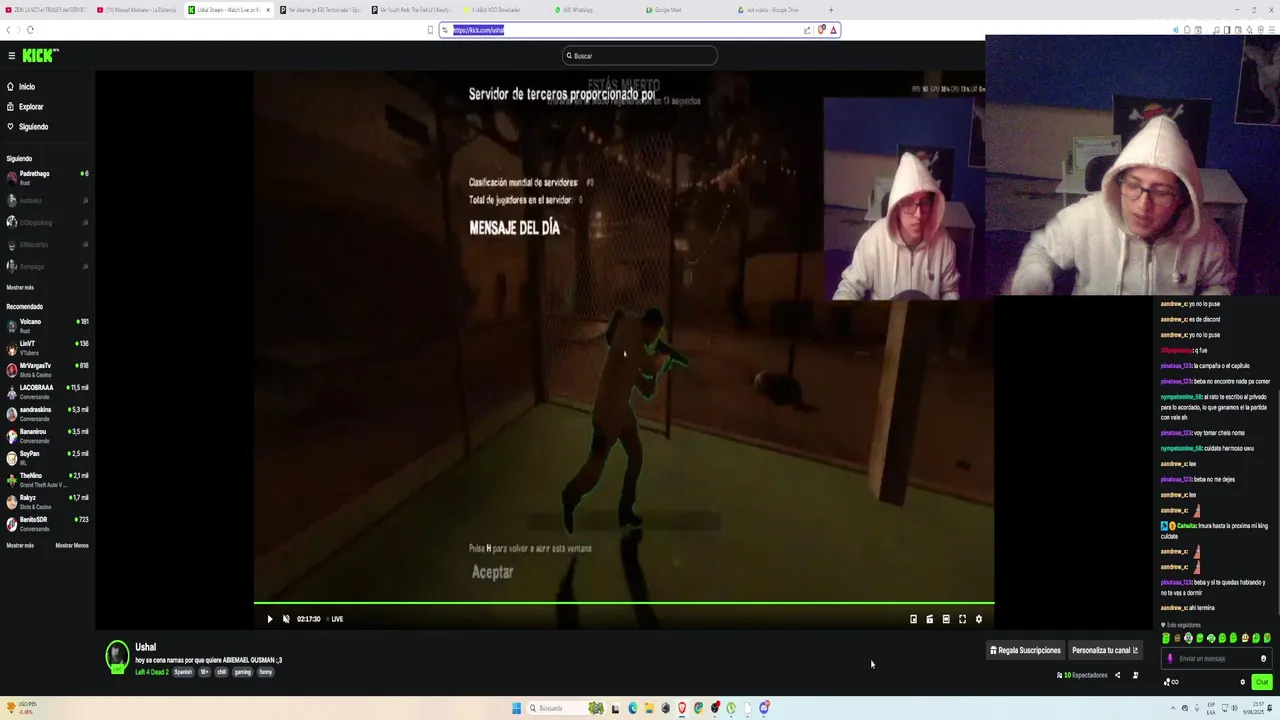1280x720 pixels.
Task: Open Brave browser from taskbar
Action: click(682, 708)
